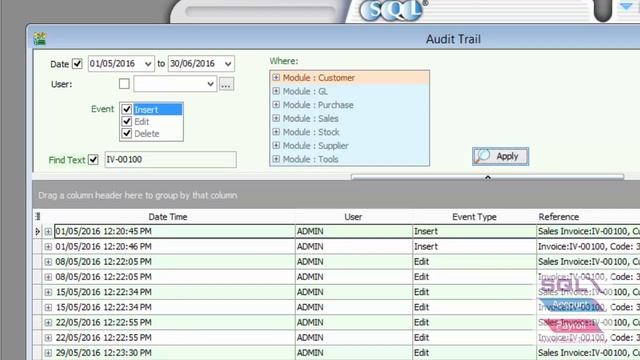Sort by the Event Type column header
The width and height of the screenshot is (640, 360).
click(474, 217)
